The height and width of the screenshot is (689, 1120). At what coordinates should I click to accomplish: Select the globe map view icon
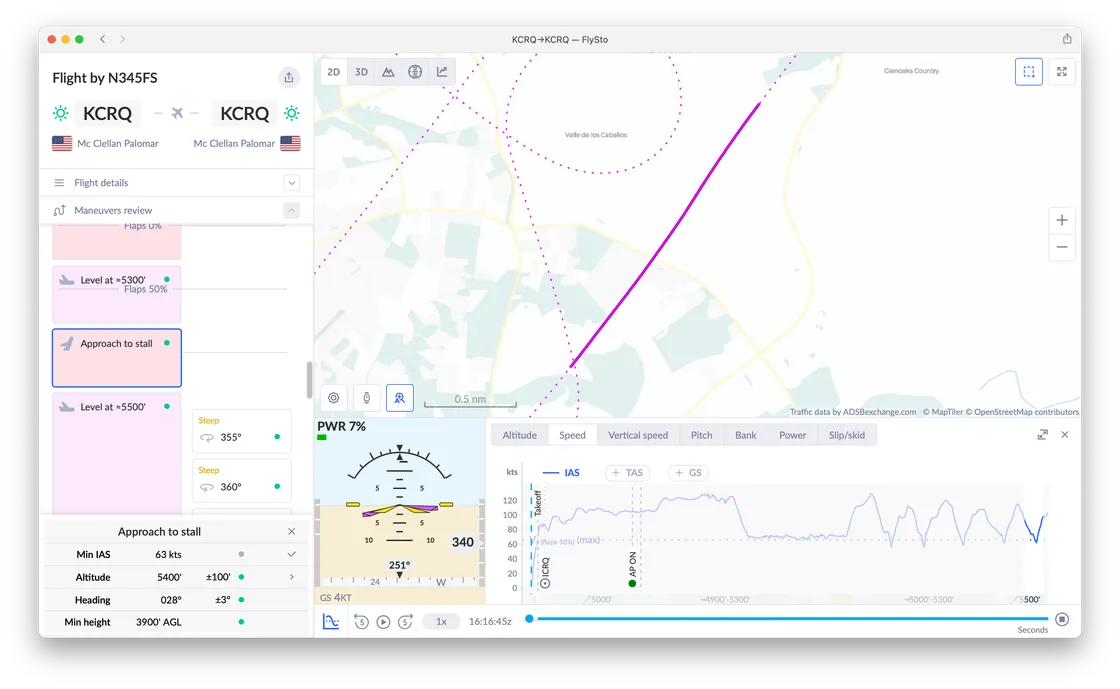point(415,71)
